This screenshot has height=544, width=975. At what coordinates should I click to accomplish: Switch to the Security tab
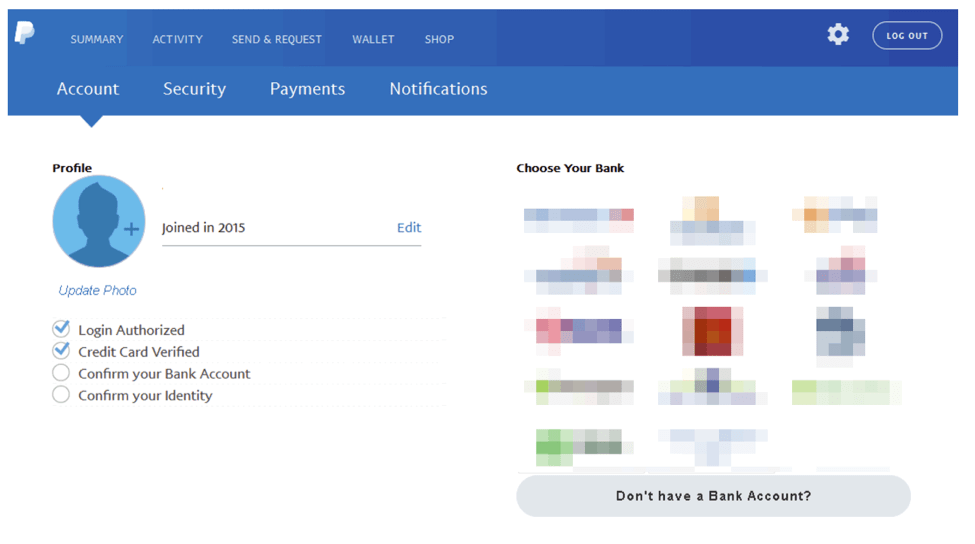[194, 89]
